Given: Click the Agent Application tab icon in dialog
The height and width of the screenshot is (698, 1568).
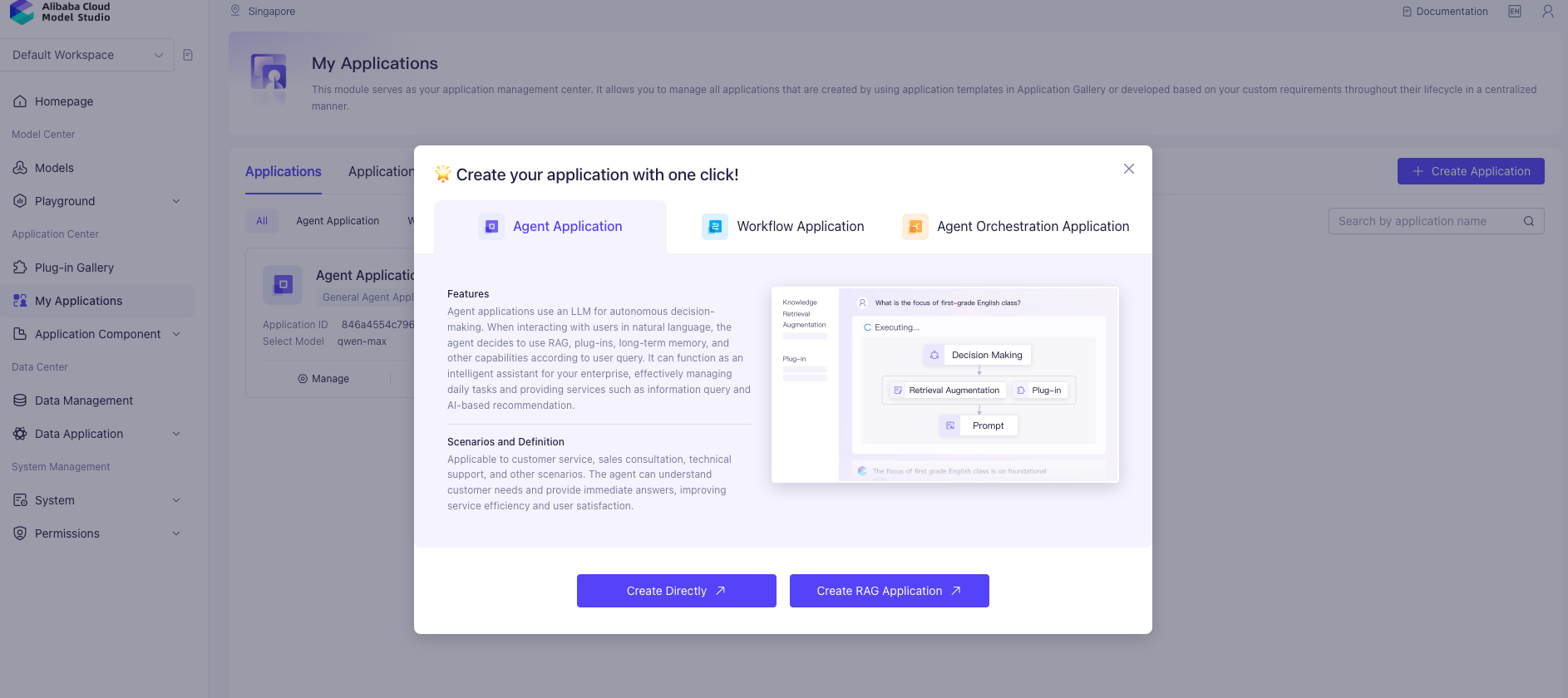Looking at the screenshot, I should 491,226.
